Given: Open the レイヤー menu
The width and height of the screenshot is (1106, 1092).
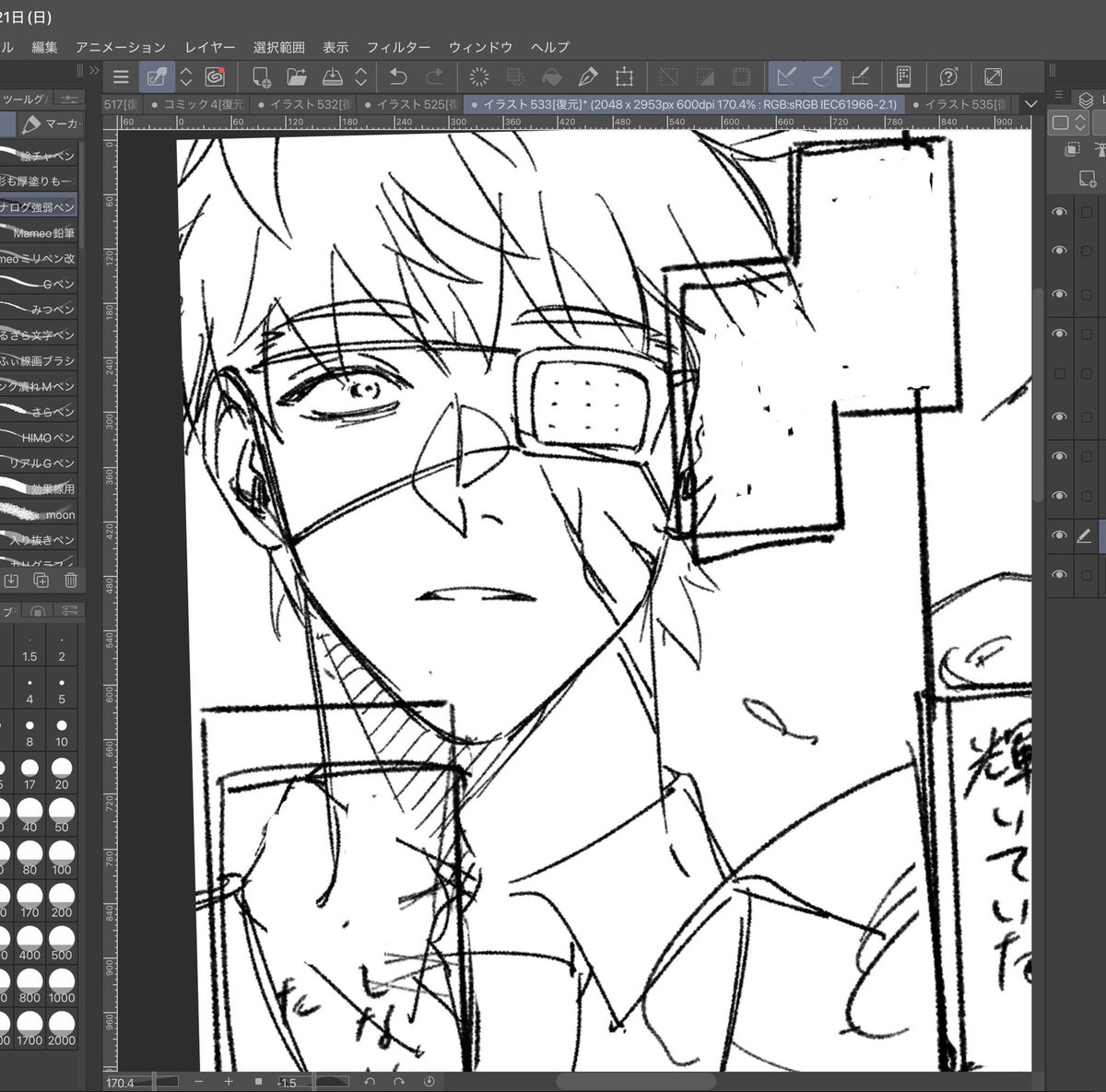Looking at the screenshot, I should [209, 47].
